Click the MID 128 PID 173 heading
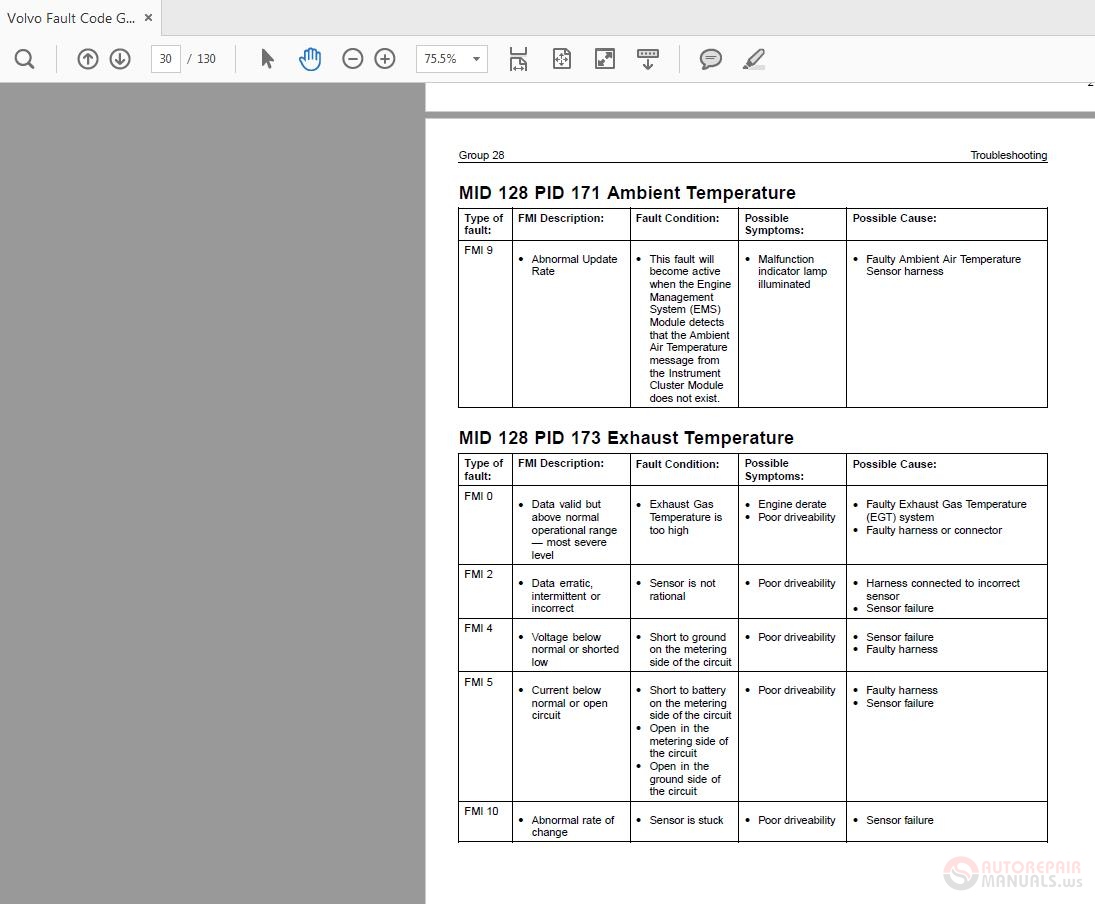Screen dimensions: 1095x904 click(626, 438)
